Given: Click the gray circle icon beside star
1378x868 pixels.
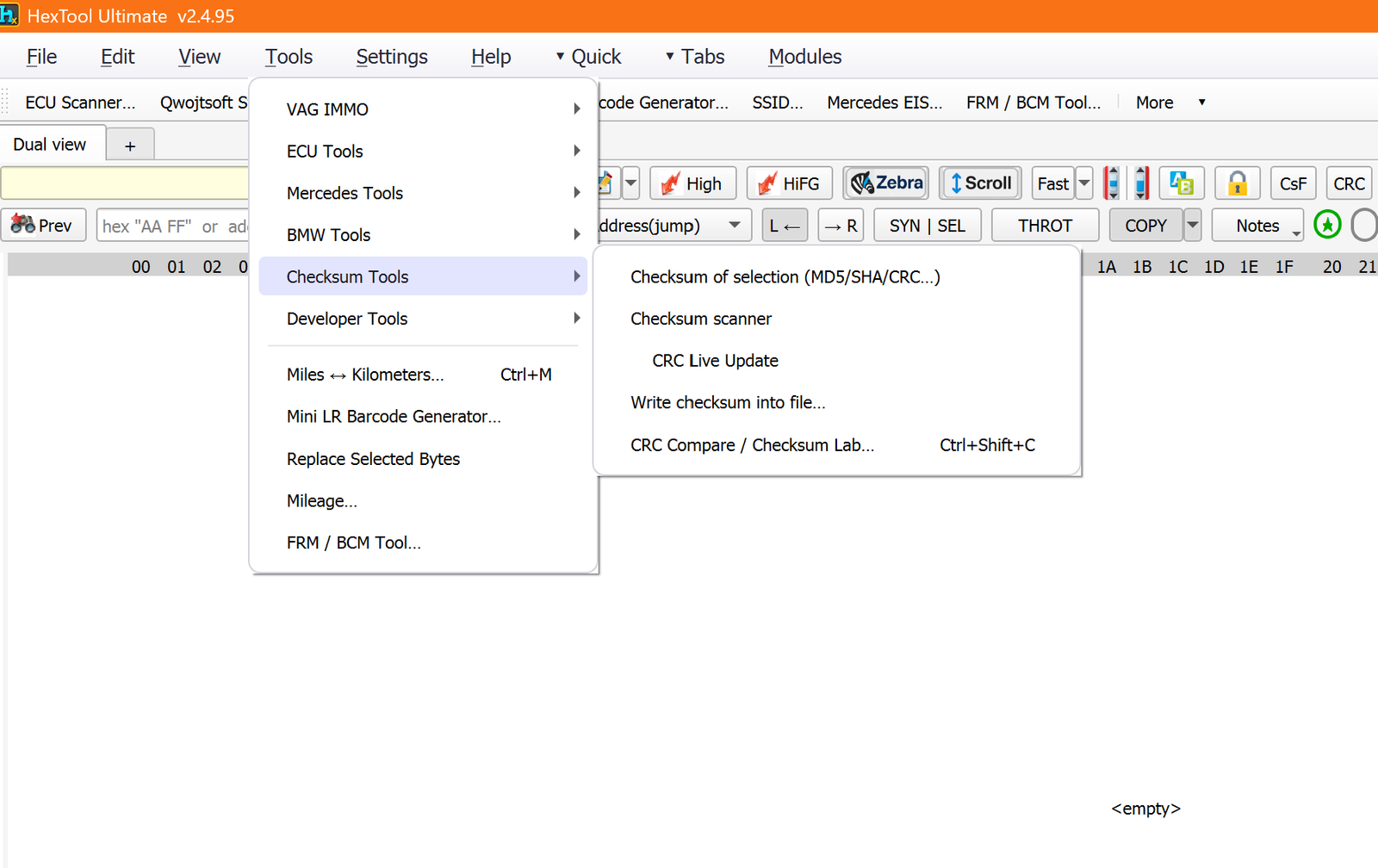Looking at the screenshot, I should coord(1364,226).
